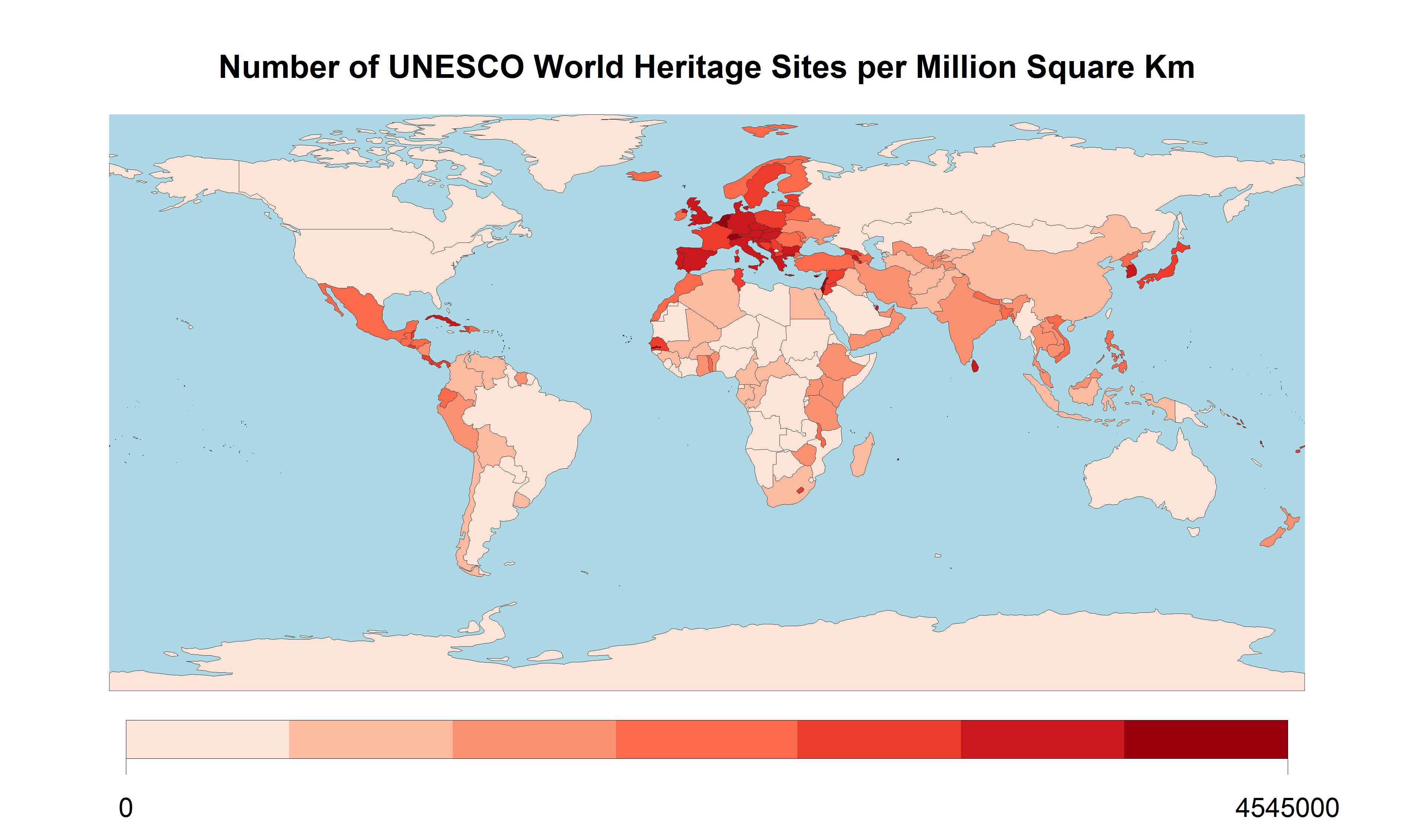Image resolution: width=1420 pixels, height=840 pixels.
Task: Click on Tasmania island below Australia
Action: [1193, 532]
